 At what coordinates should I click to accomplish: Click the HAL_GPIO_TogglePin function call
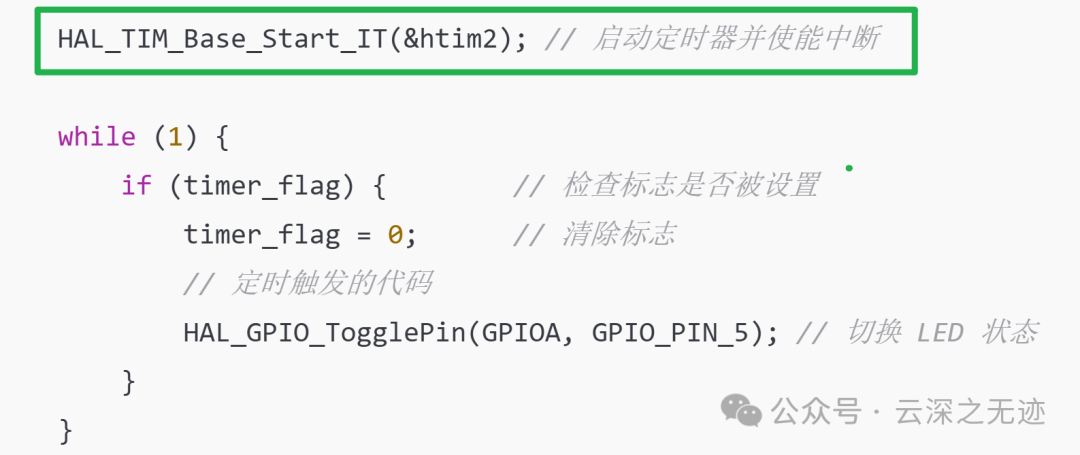tap(480, 333)
